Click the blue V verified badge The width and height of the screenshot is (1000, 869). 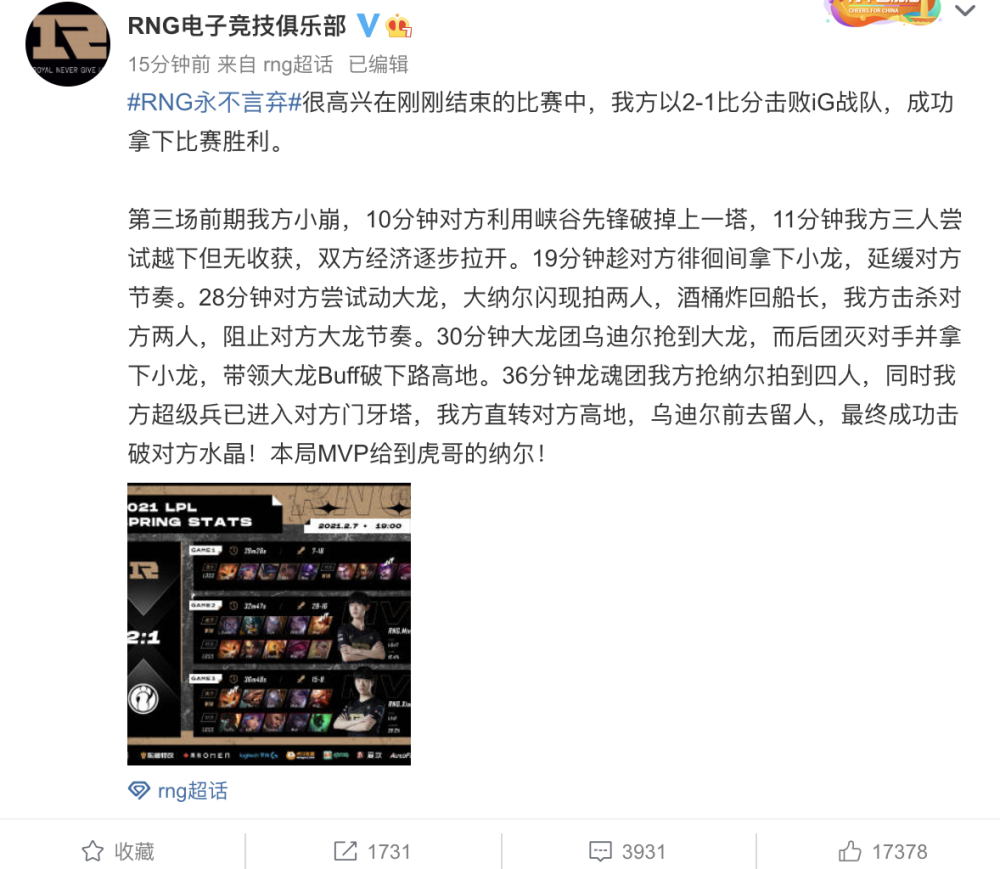click(x=368, y=26)
